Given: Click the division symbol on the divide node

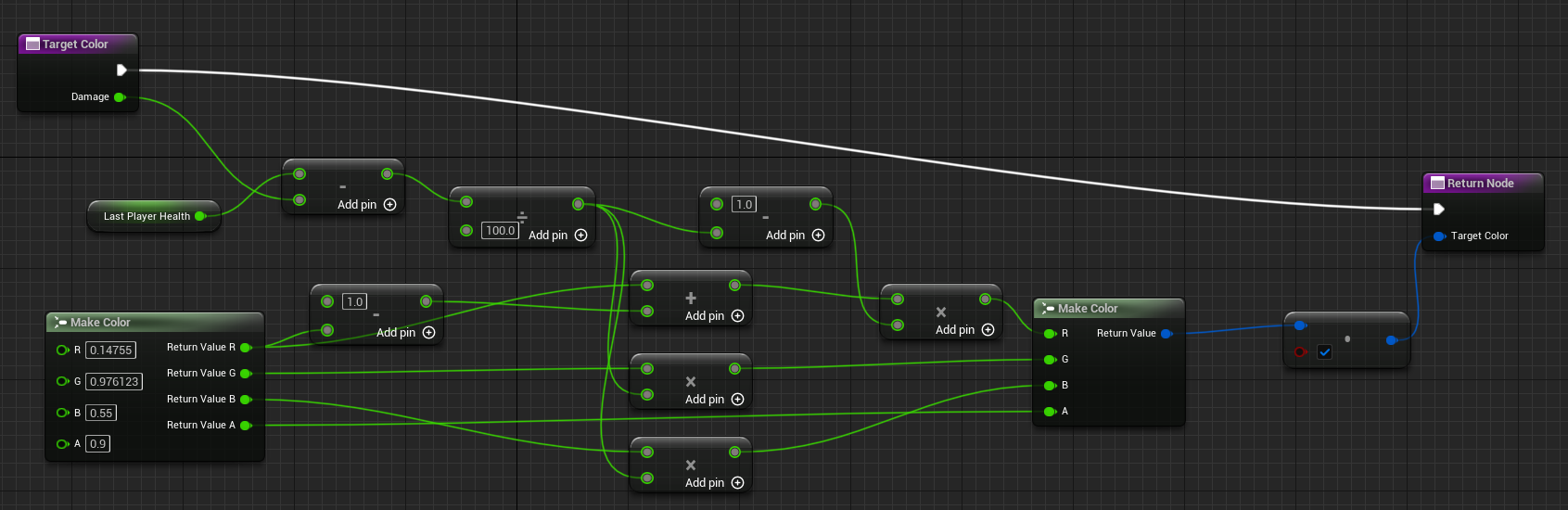Looking at the screenshot, I should [x=522, y=217].
